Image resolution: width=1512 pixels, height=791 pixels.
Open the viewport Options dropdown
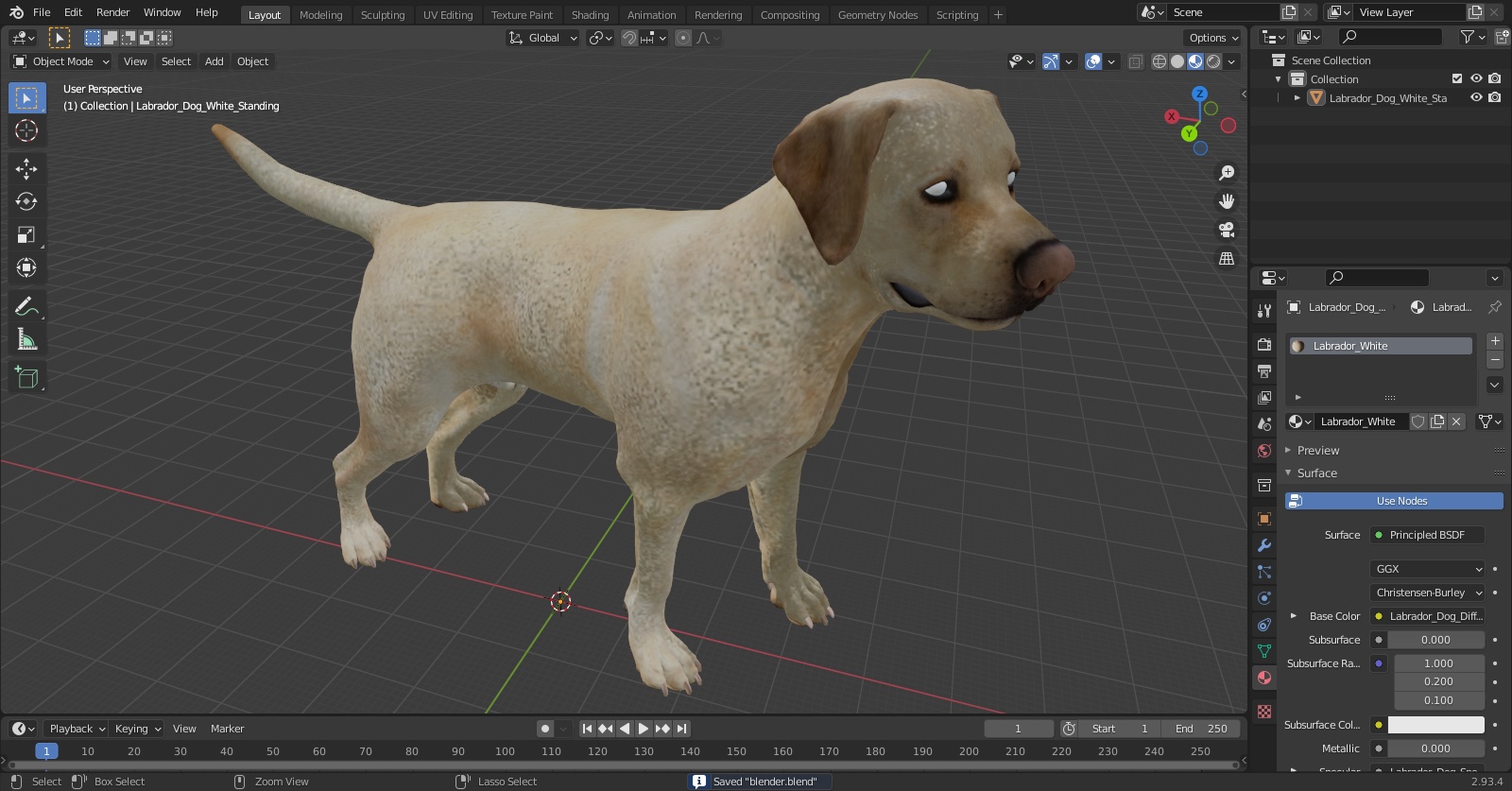pos(1213,38)
